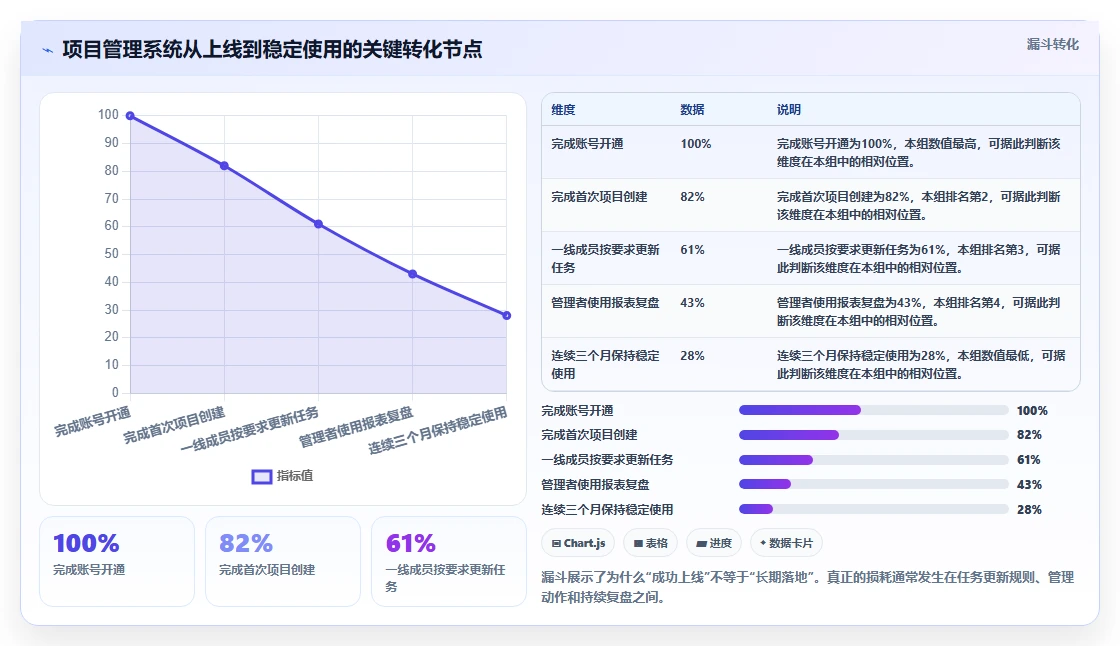
Task: Click the 61% value in the table
Action: click(x=692, y=249)
